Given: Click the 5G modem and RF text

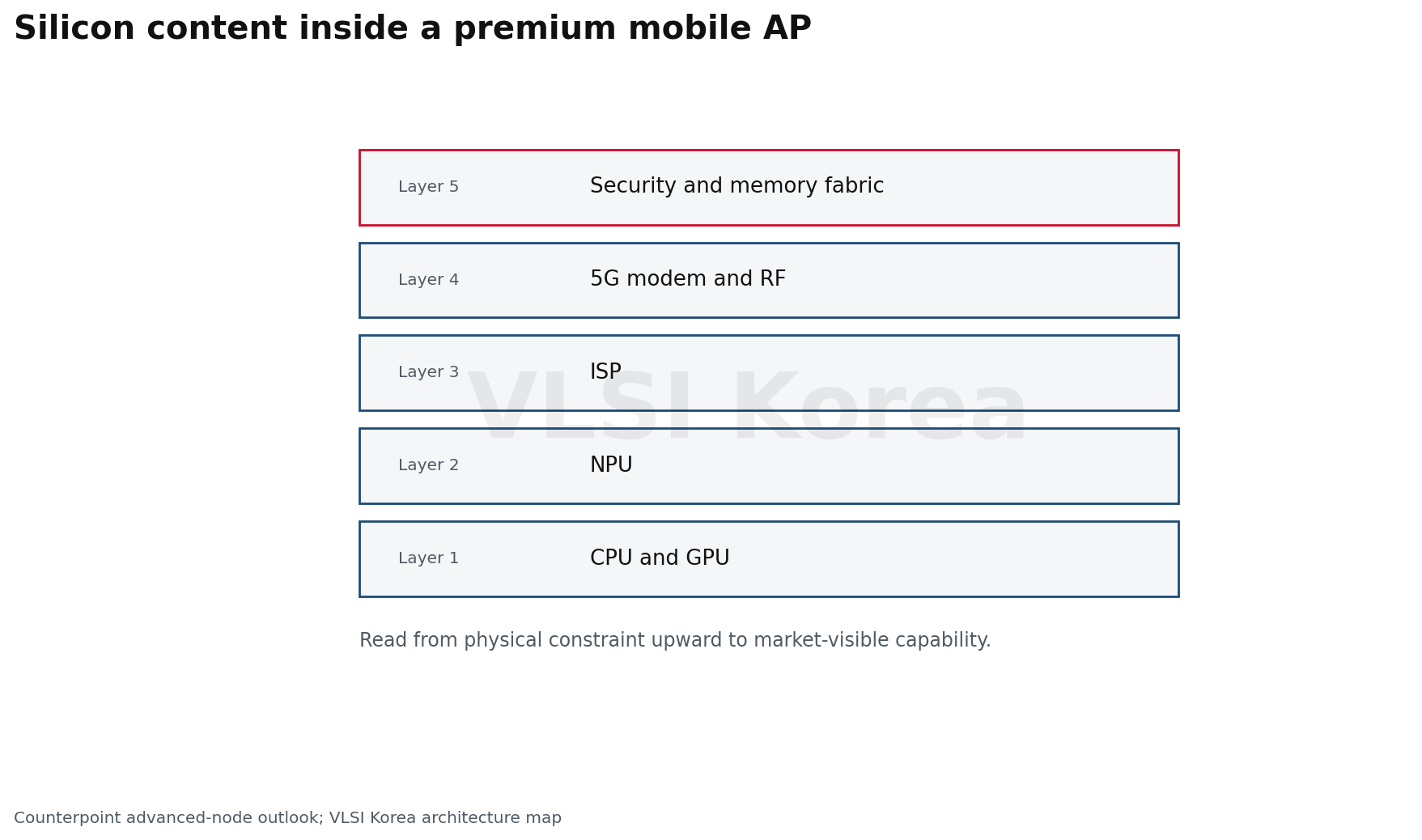Looking at the screenshot, I should 688,280.
